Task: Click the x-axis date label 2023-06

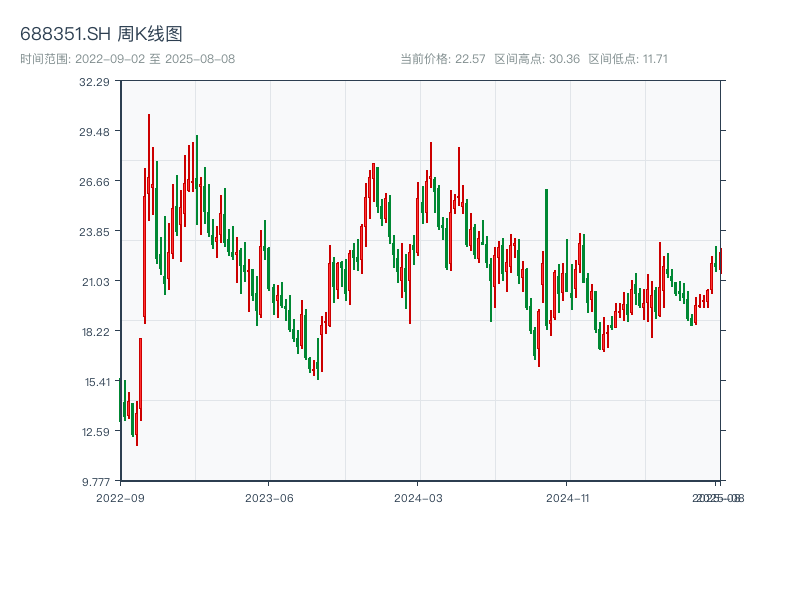Action: pyautogui.click(x=269, y=498)
